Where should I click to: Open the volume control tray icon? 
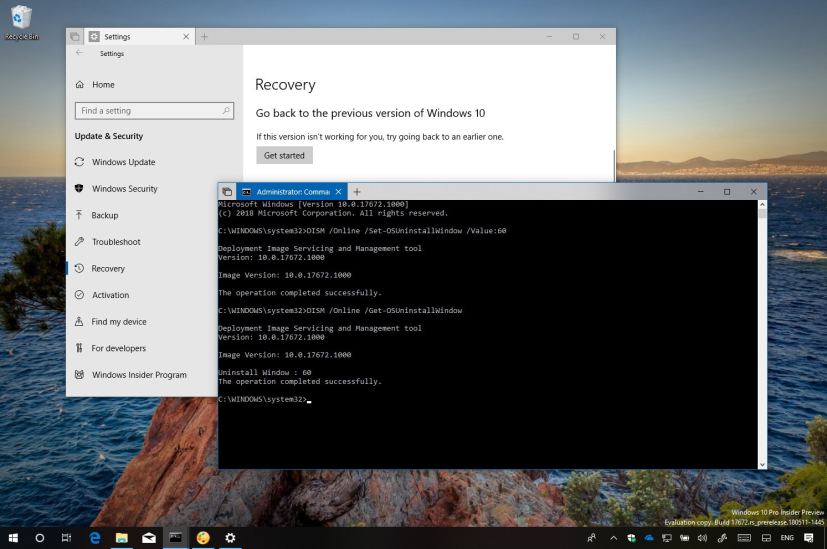702,538
